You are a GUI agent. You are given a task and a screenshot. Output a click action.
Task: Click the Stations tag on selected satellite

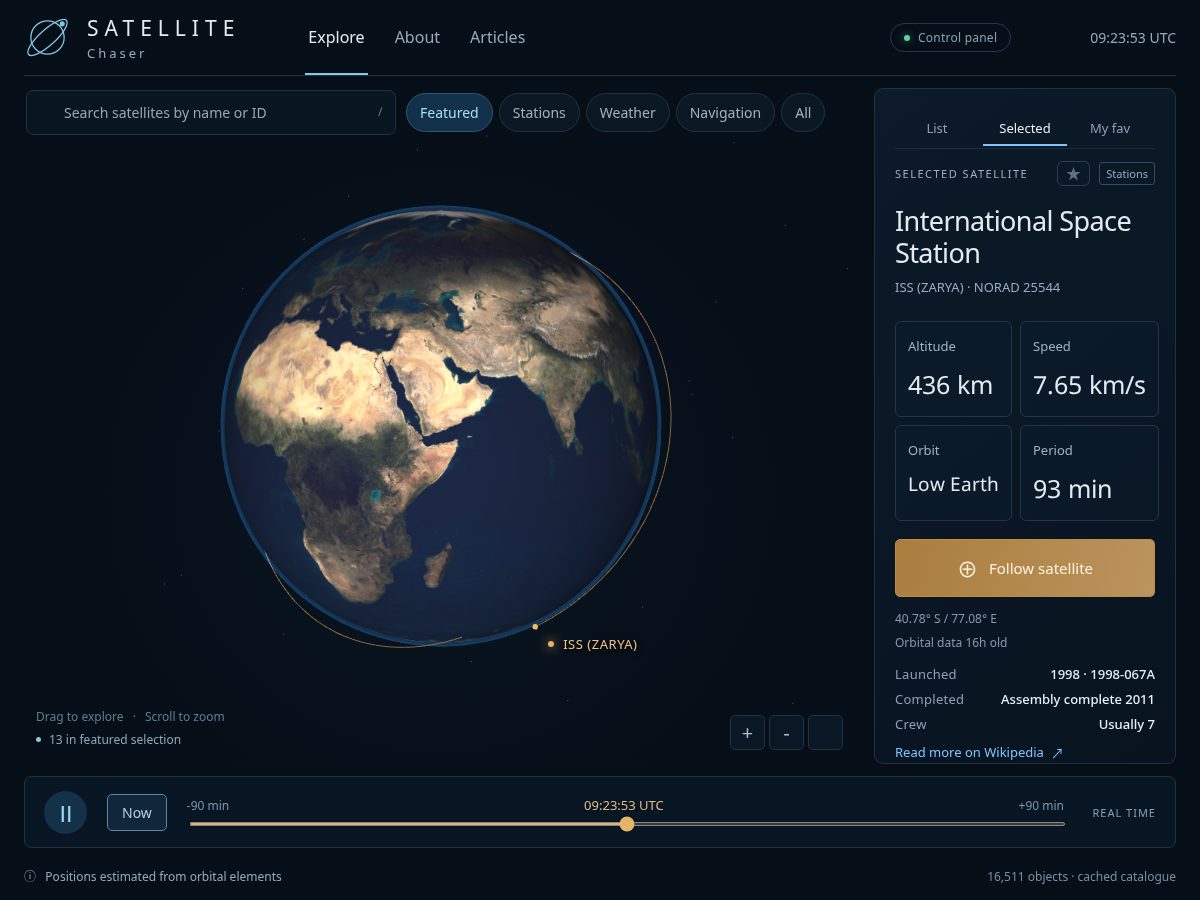(x=1127, y=174)
